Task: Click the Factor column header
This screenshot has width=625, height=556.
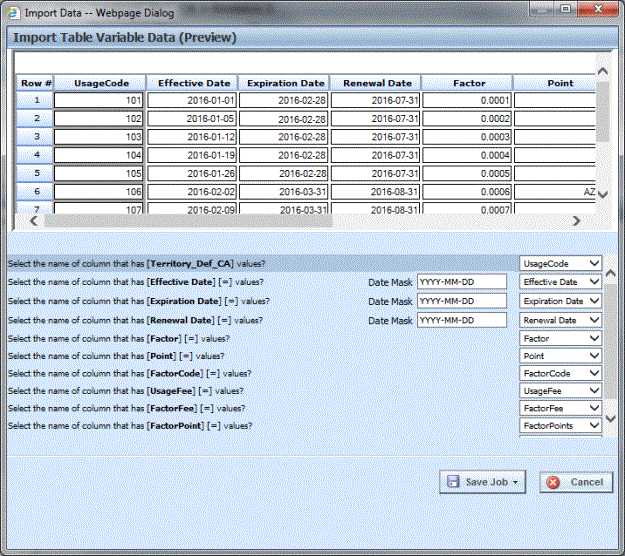Action: [x=469, y=83]
